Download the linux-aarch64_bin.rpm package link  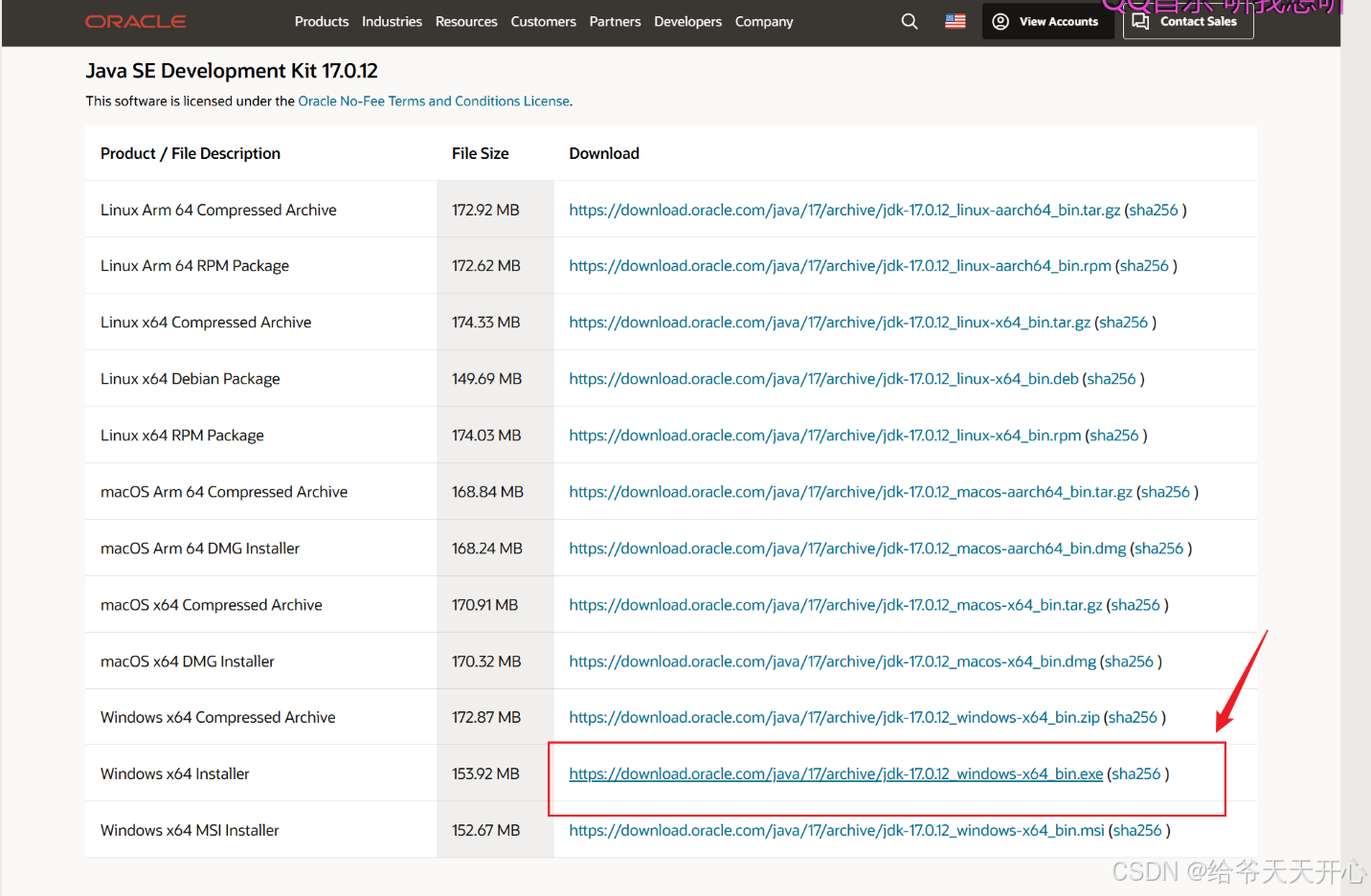[x=841, y=265]
